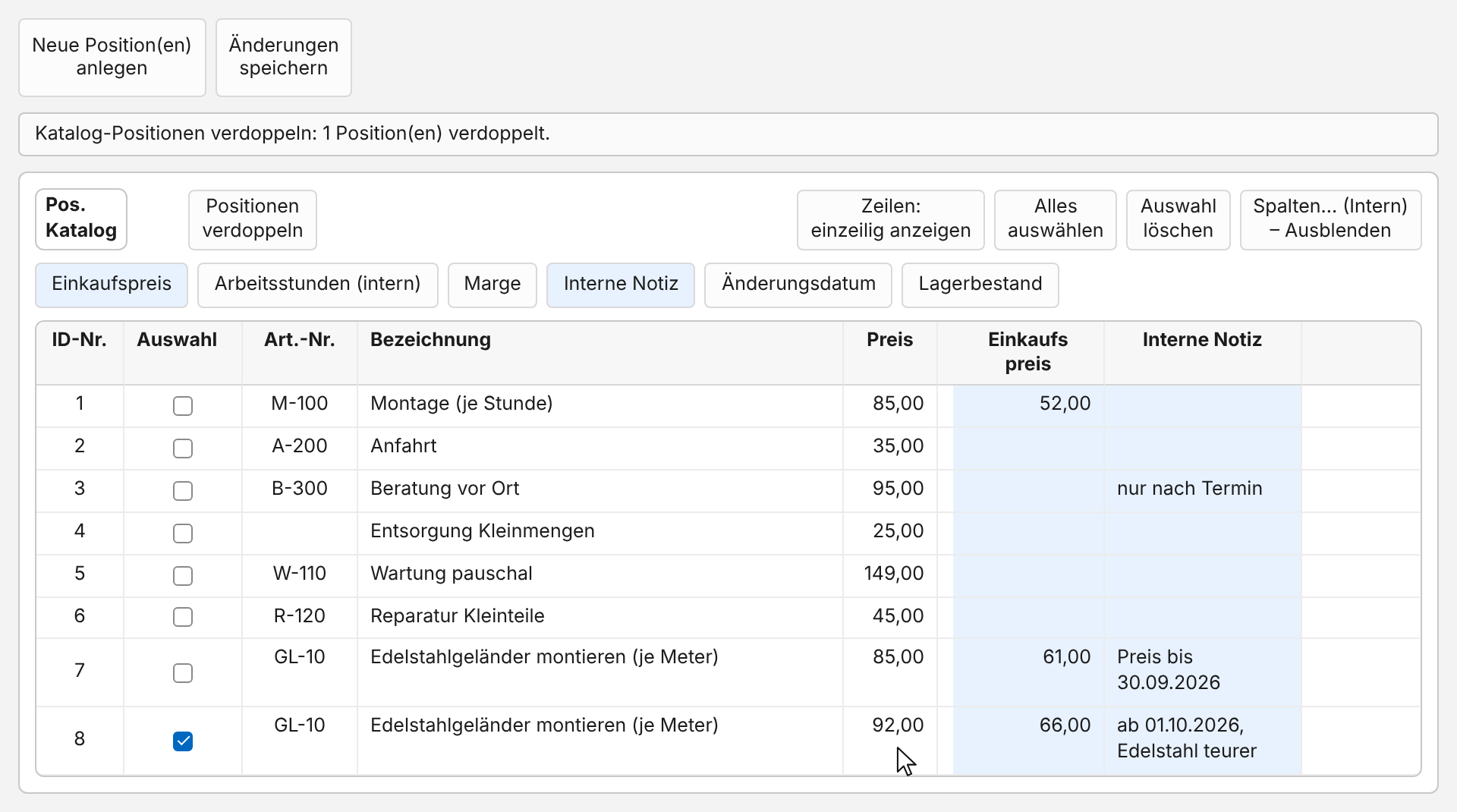The image size is (1457, 812).
Task: Toggle the Arbeitsstunden (intern) column chip
Action: tap(318, 285)
